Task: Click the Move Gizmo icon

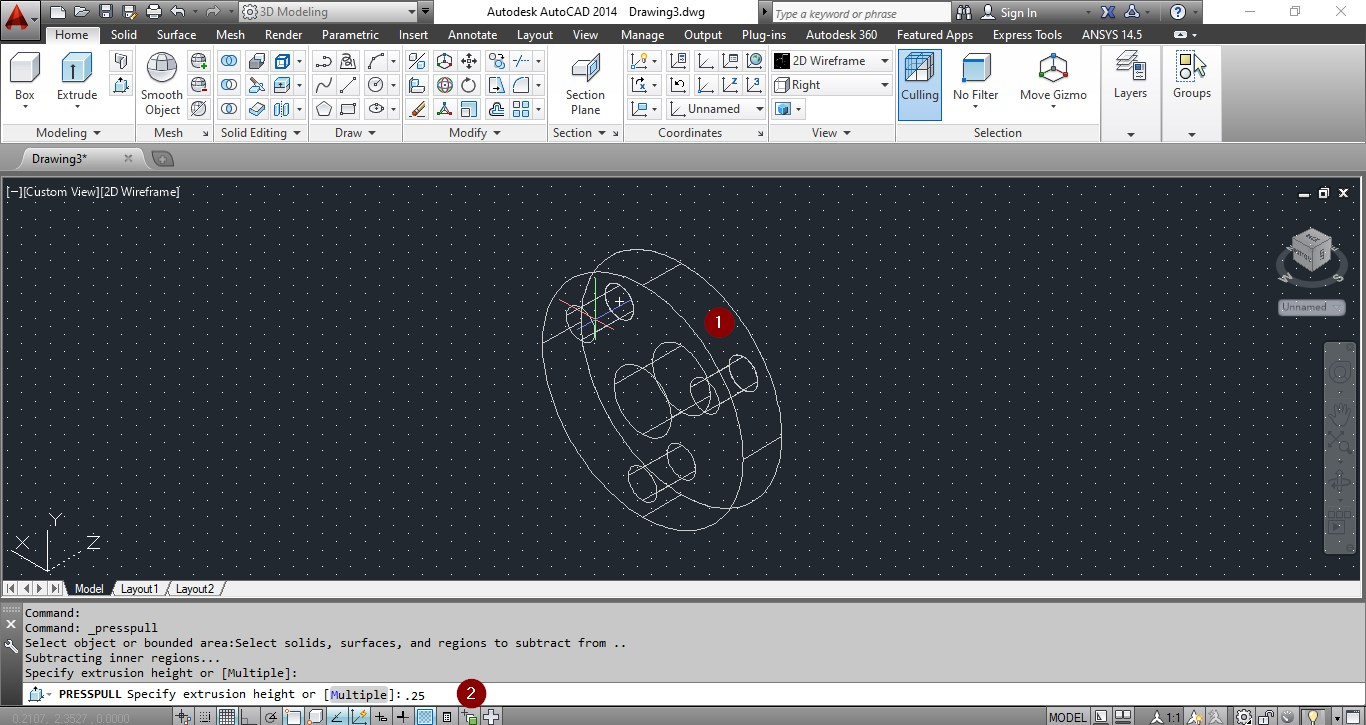Action: tap(1053, 70)
